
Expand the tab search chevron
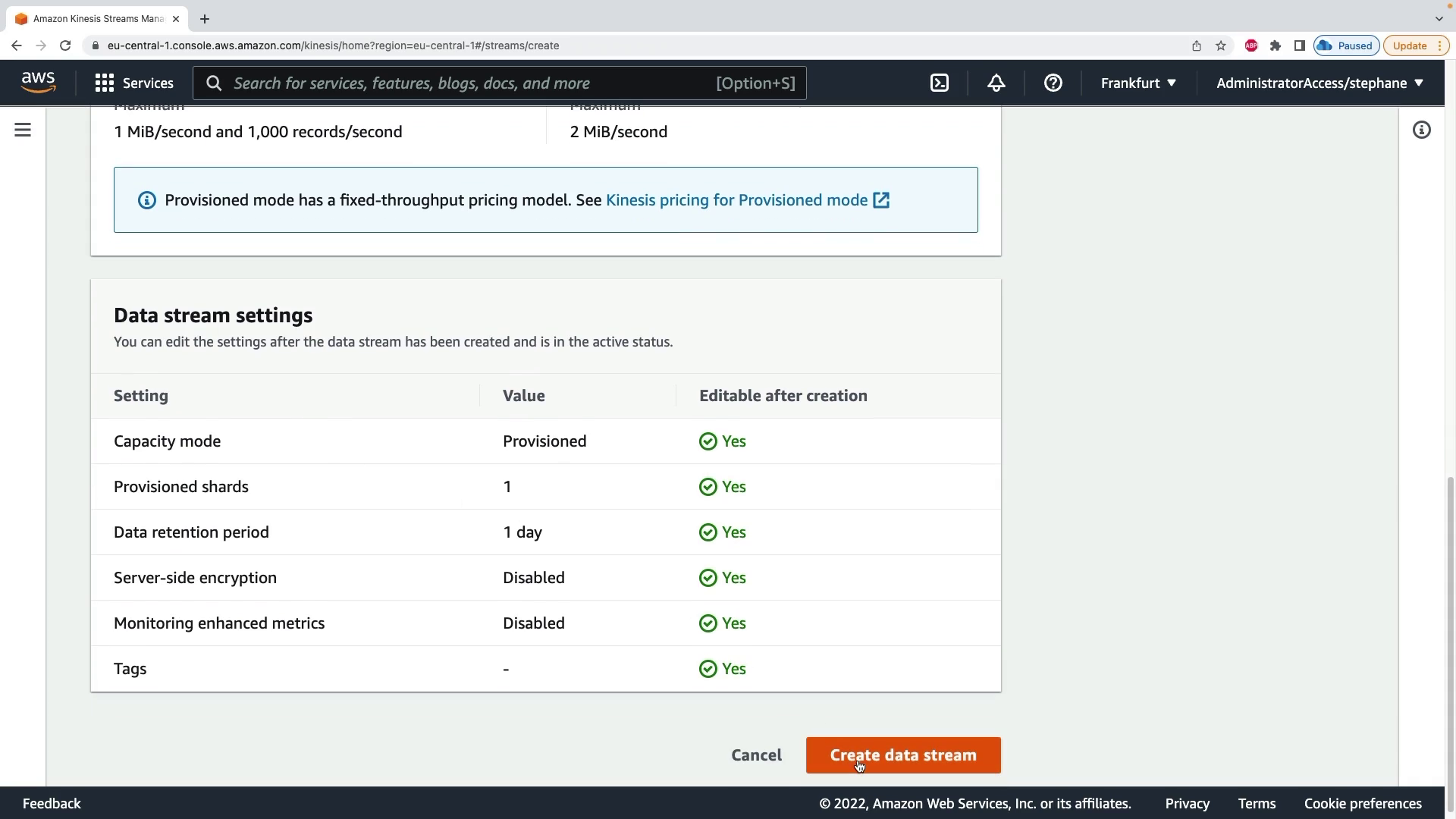[x=1439, y=18]
